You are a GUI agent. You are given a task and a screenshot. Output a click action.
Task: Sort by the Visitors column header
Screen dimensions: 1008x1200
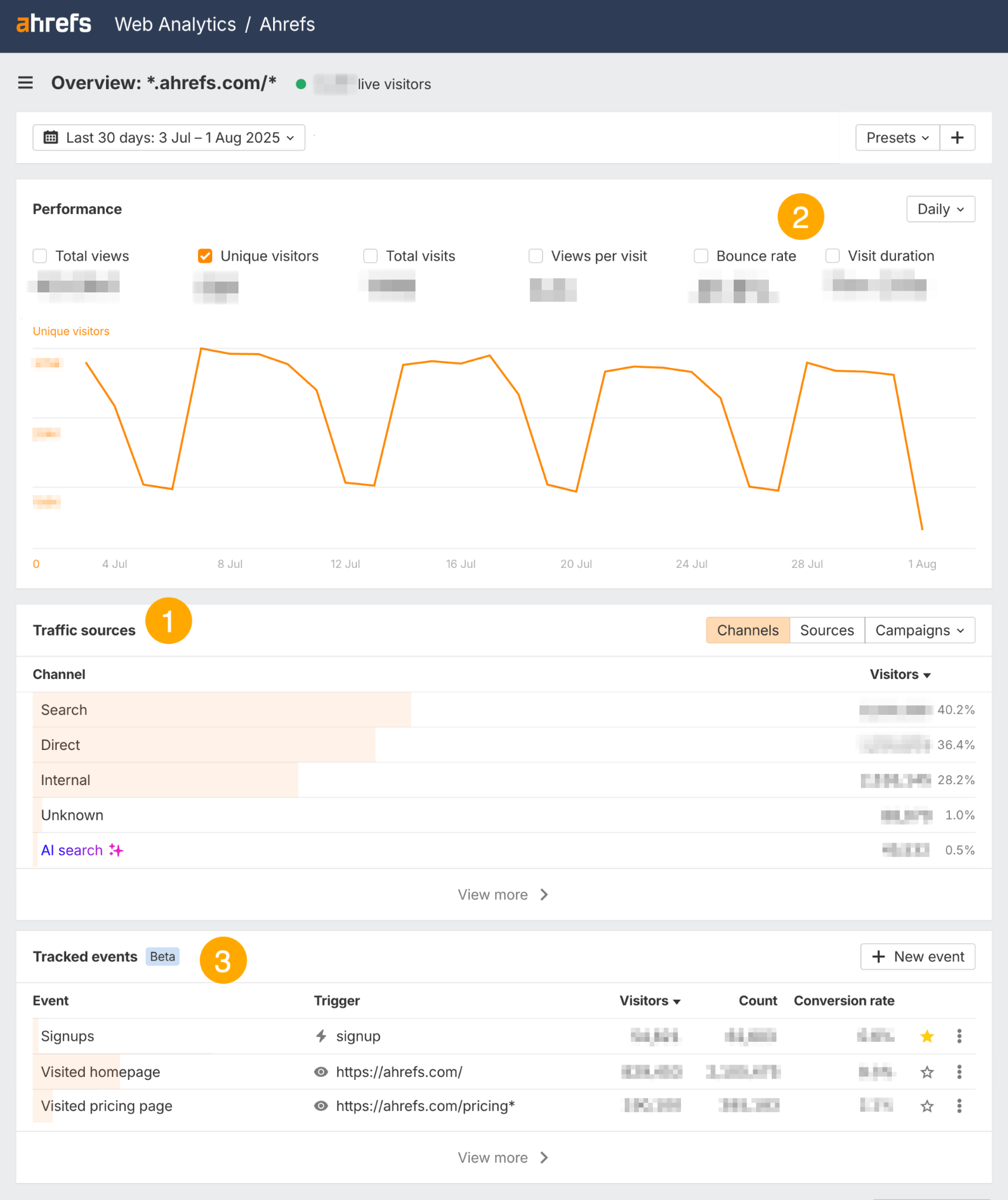point(900,674)
